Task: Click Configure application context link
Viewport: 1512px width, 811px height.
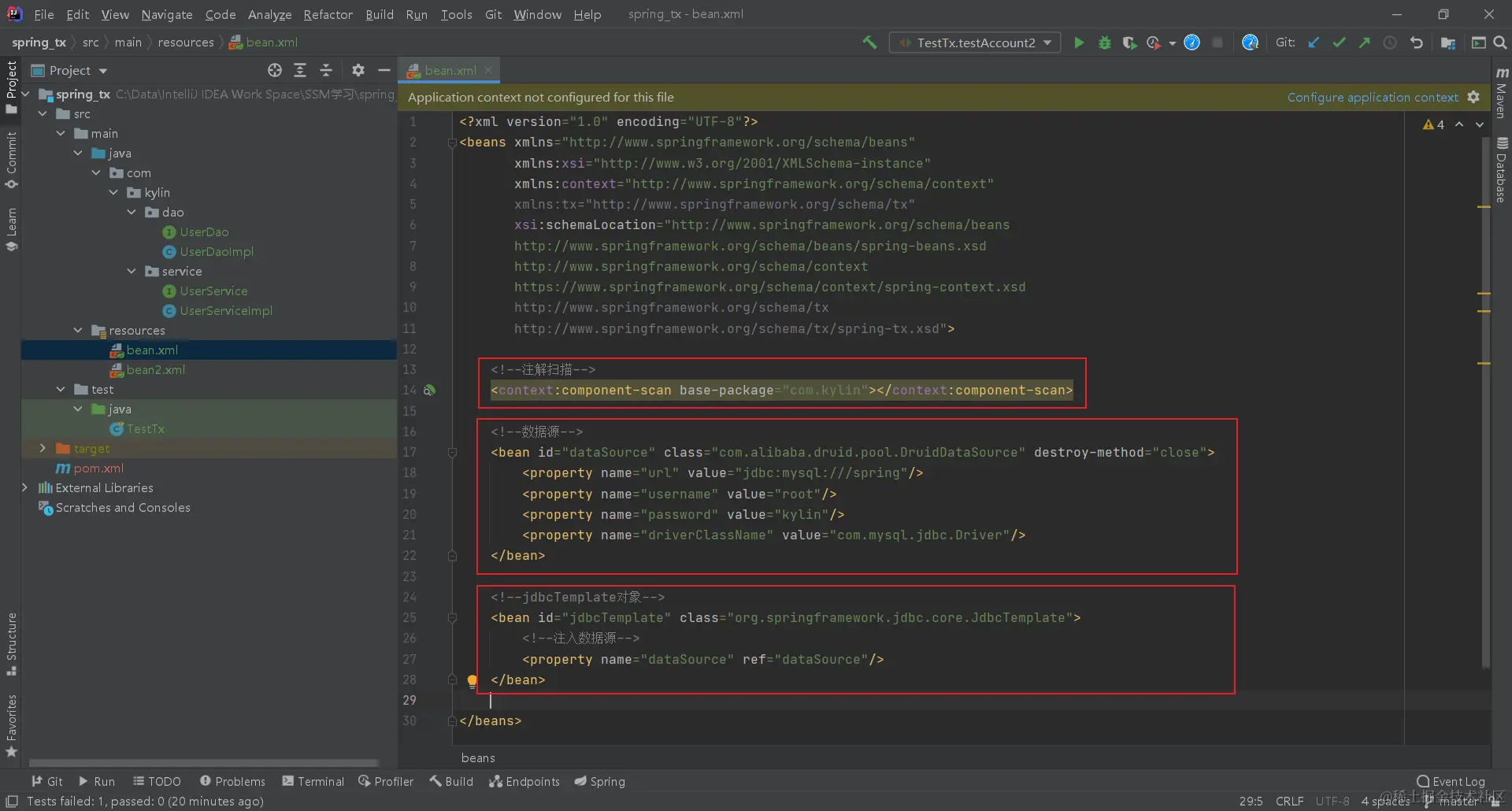Action: (1373, 97)
